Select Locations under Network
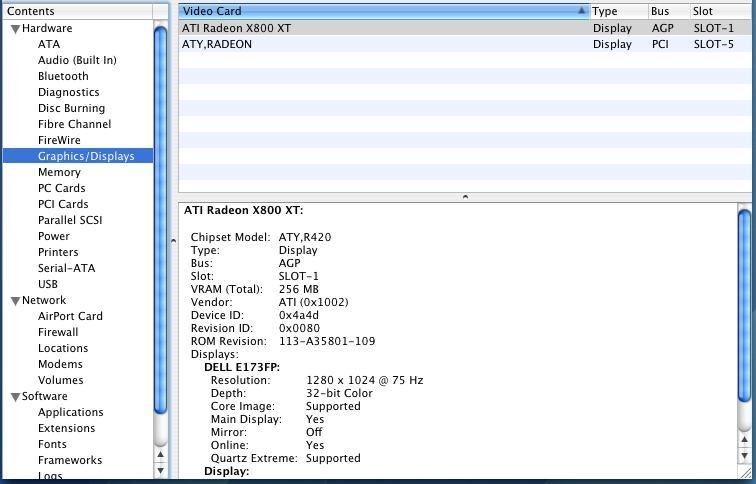Viewport: 756px width, 484px height. click(x=63, y=348)
